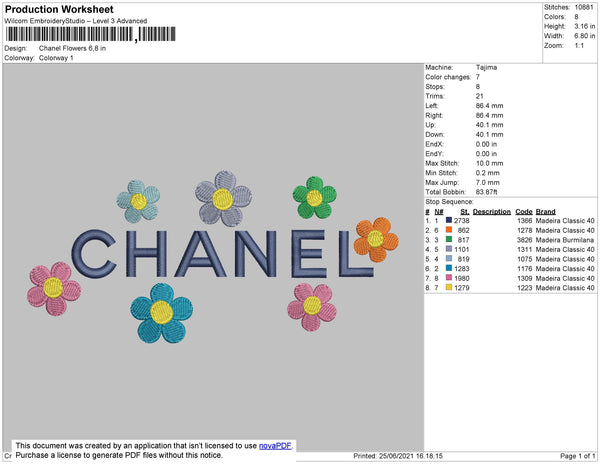600x464 pixels.
Task: Click the 'Printed: 25/06/2021 16.18.15' footer
Action: click(x=398, y=456)
